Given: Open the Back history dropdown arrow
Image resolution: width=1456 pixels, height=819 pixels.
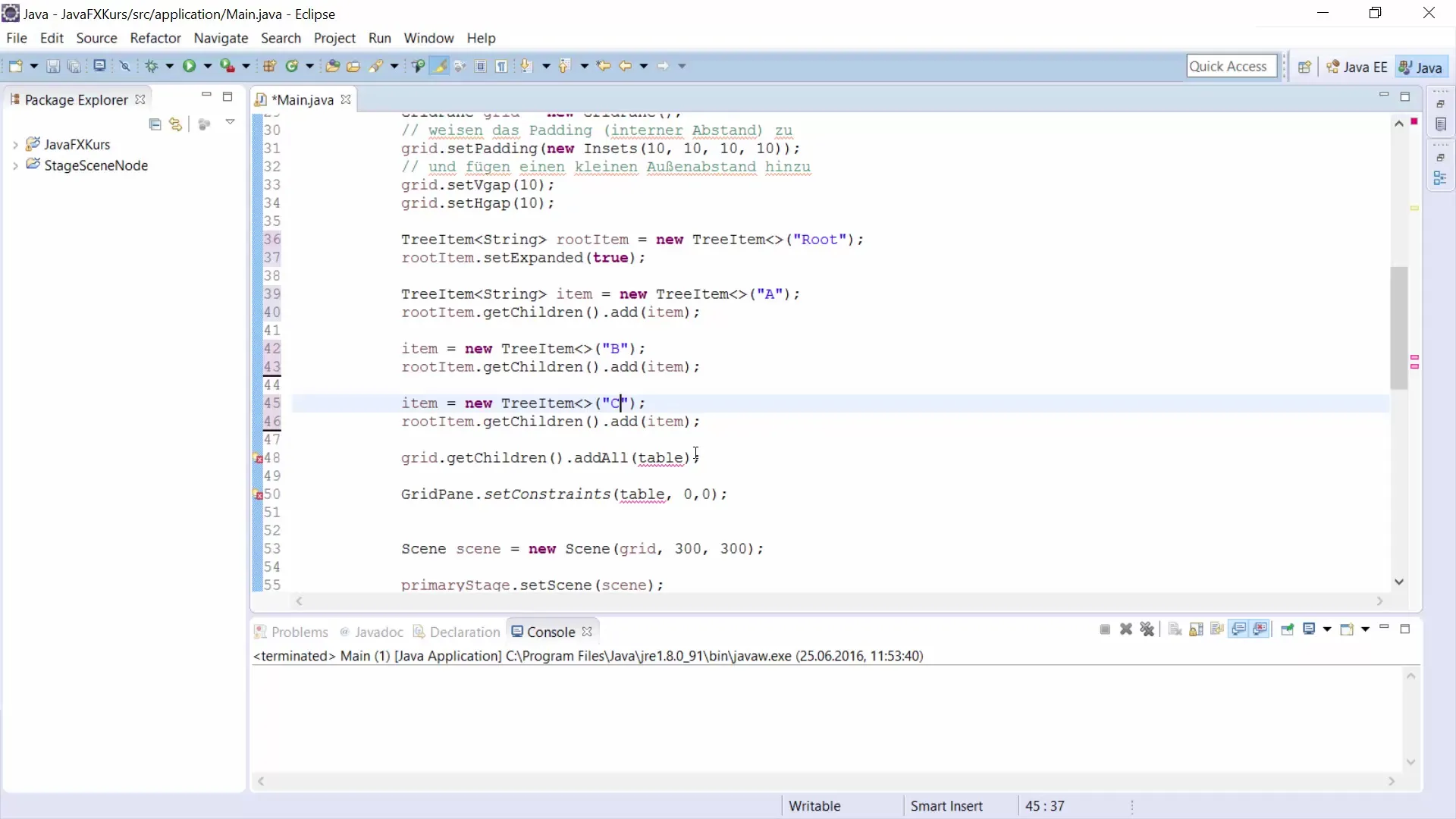Looking at the screenshot, I should point(644,66).
